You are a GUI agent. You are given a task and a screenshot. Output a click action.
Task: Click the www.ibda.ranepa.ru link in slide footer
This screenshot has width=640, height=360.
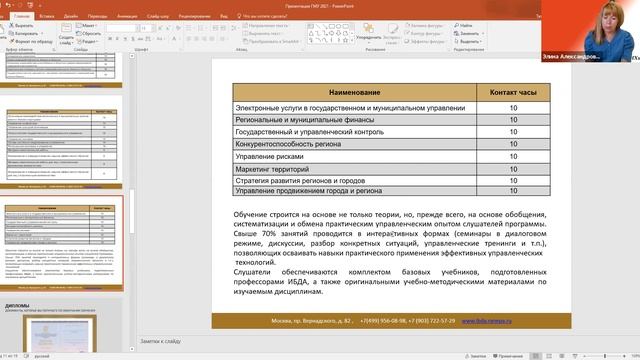487,321
